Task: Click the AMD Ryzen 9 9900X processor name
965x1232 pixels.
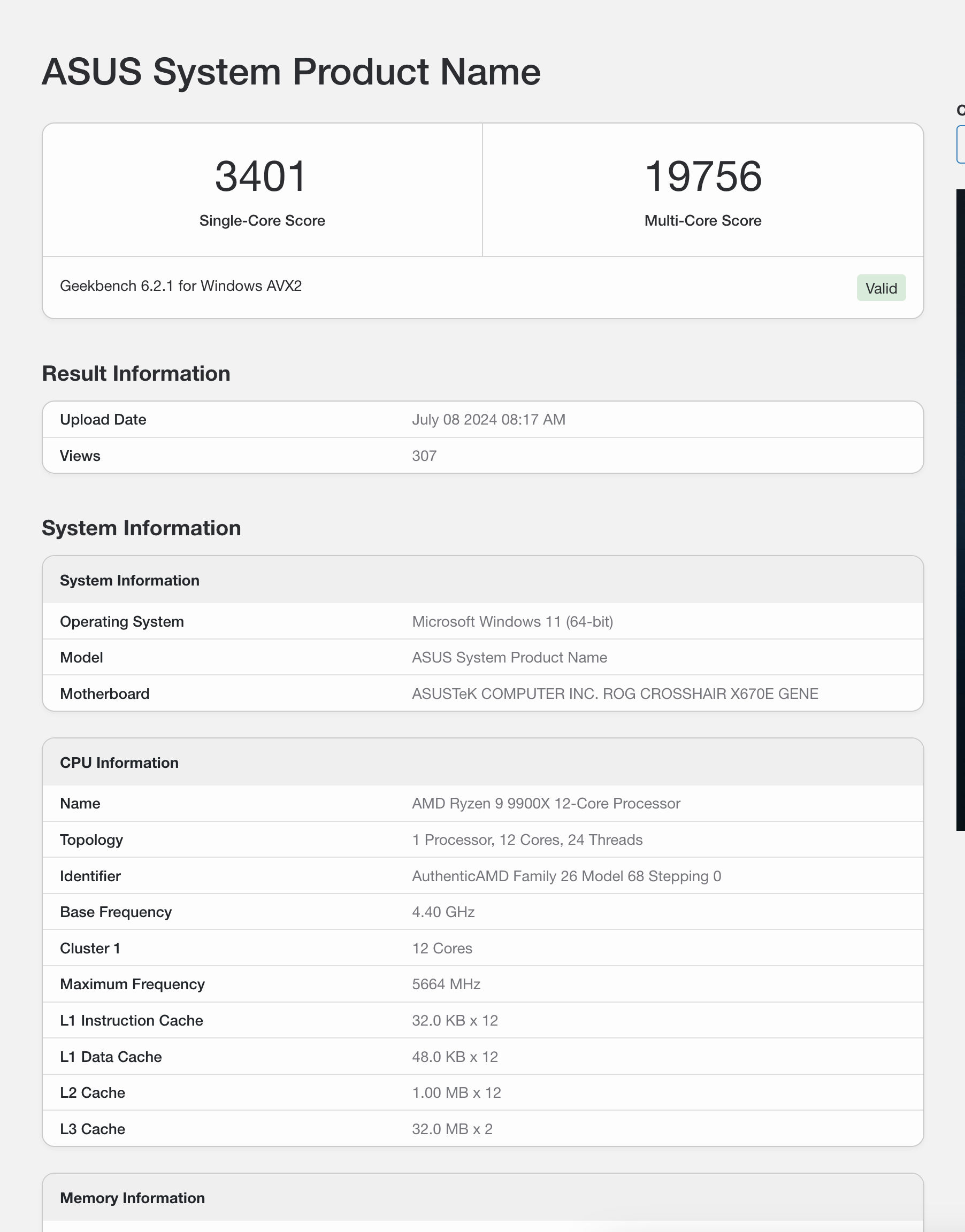Action: point(546,804)
